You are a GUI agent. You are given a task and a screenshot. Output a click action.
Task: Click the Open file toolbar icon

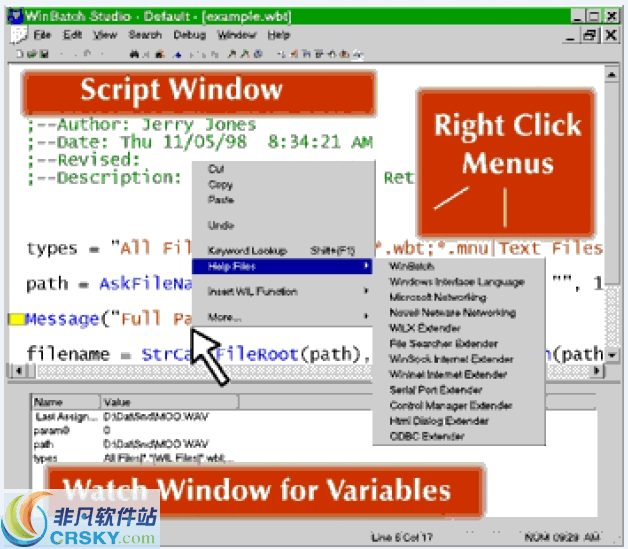tap(32, 54)
